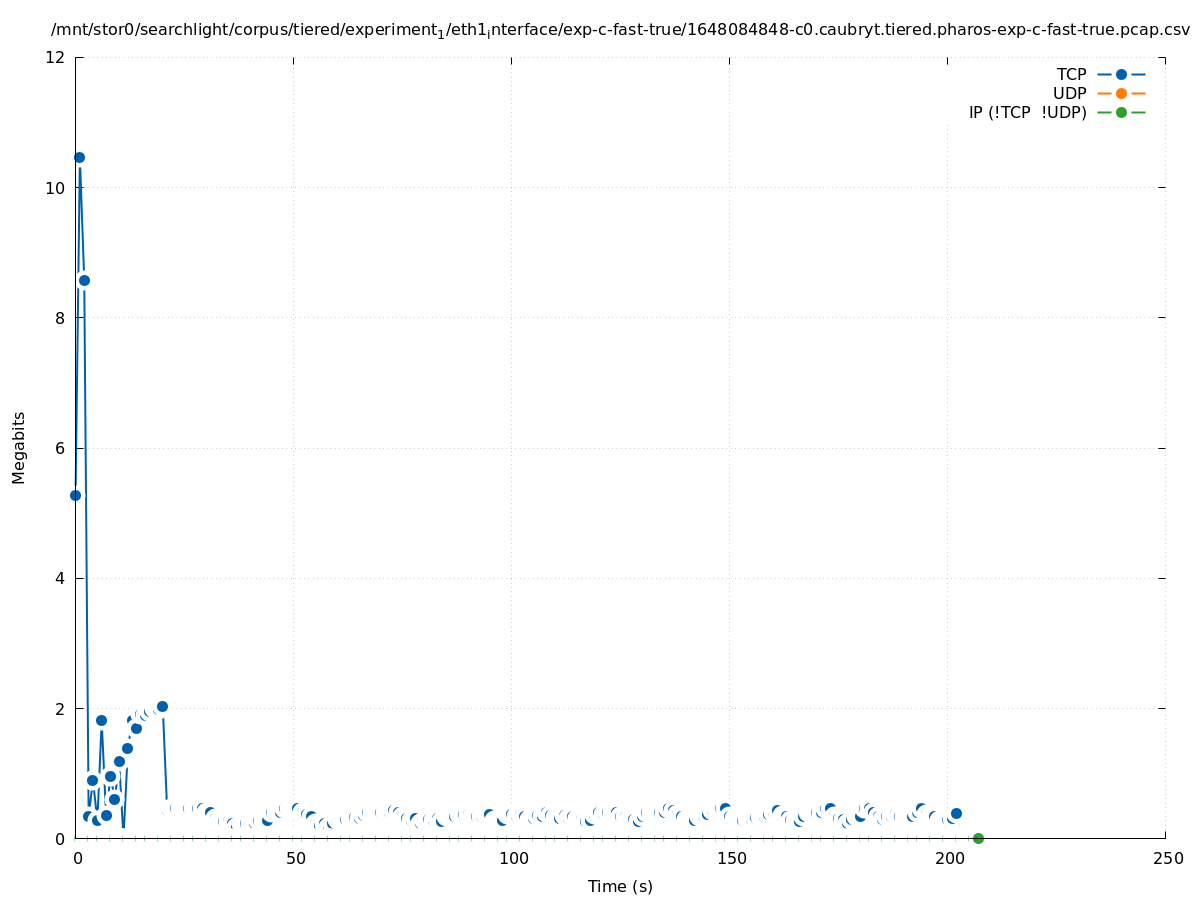Select the 2 Megabit TCP point near 20 seconds
The image size is (1197, 900).
[162, 706]
